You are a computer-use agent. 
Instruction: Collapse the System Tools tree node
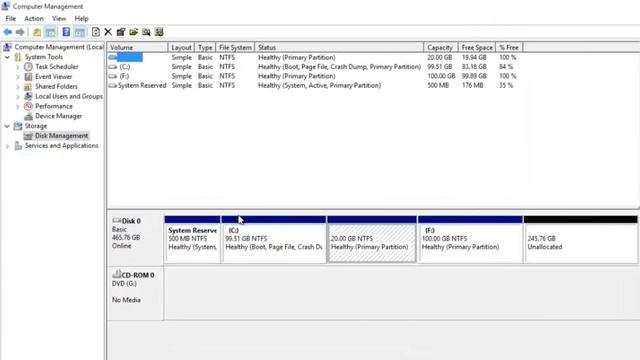click(x=7, y=57)
